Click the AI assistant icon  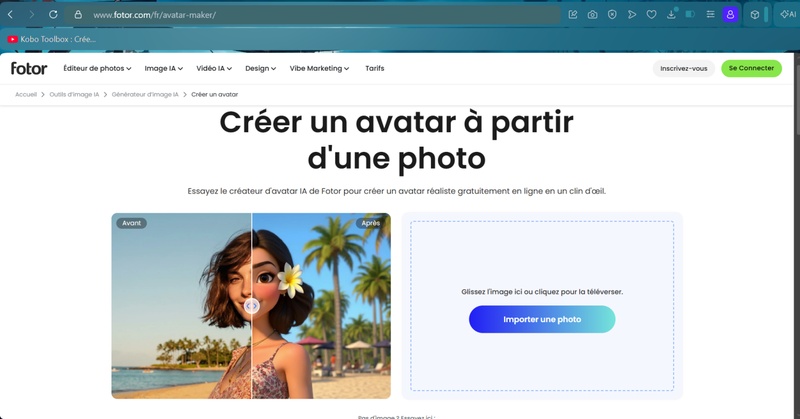(x=788, y=15)
